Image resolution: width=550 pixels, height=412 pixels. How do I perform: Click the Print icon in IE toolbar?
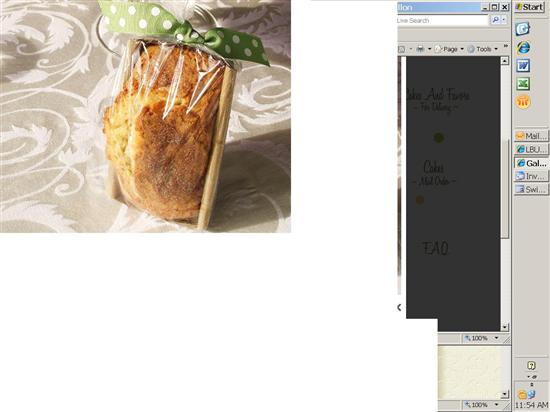pos(420,49)
